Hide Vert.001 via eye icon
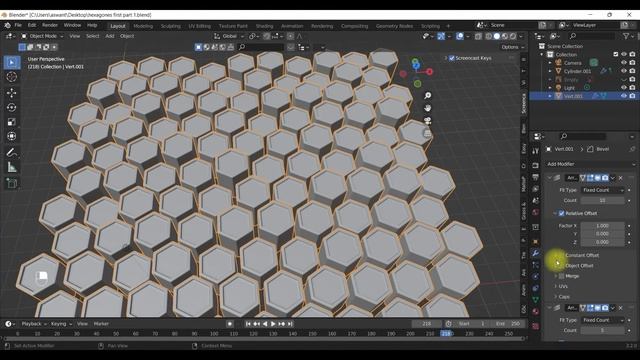640x360 pixels. click(624, 96)
